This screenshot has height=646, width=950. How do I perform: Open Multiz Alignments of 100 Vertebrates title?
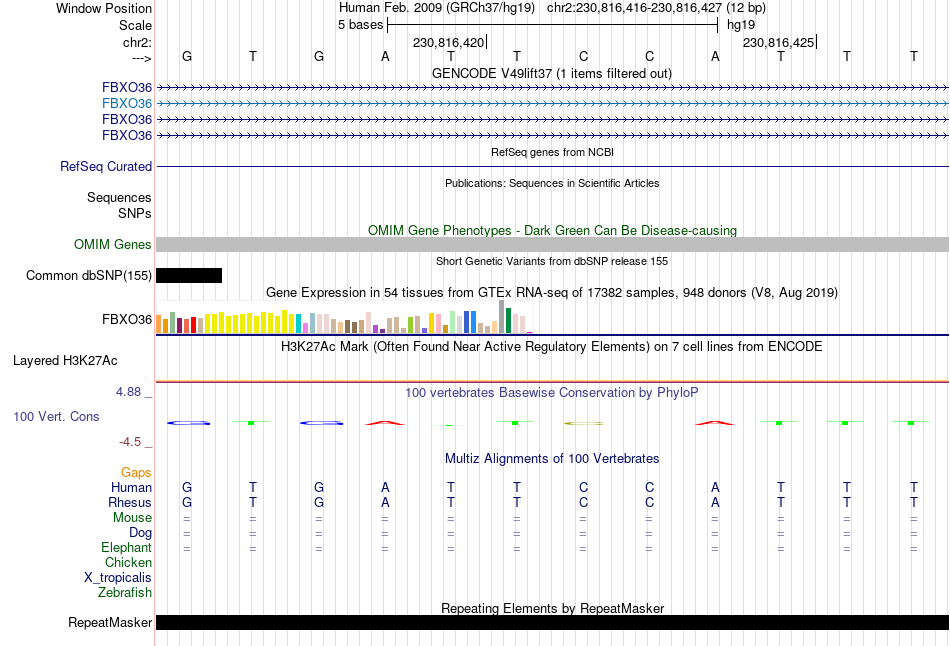click(552, 459)
